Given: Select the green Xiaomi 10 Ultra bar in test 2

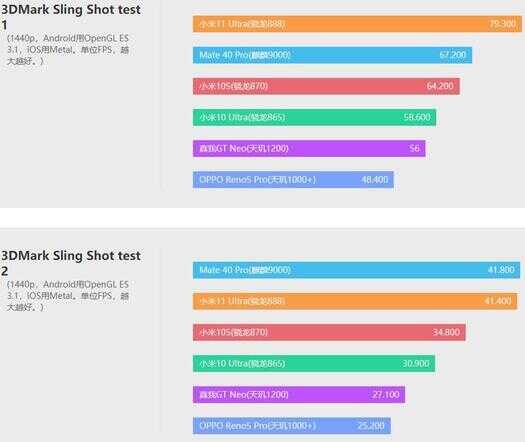Looking at the screenshot, I should point(314,363).
